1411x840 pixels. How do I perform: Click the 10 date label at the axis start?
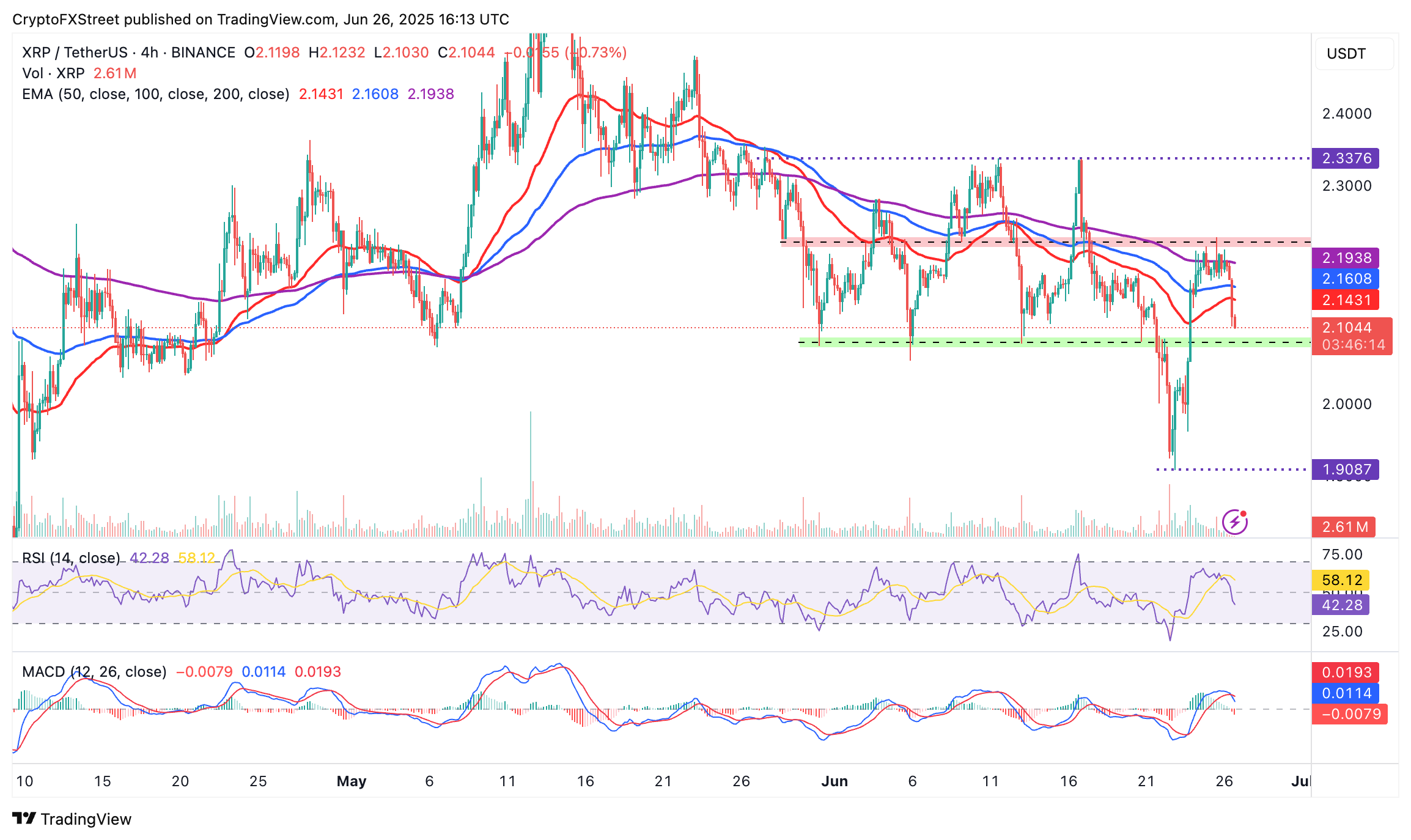[24, 781]
